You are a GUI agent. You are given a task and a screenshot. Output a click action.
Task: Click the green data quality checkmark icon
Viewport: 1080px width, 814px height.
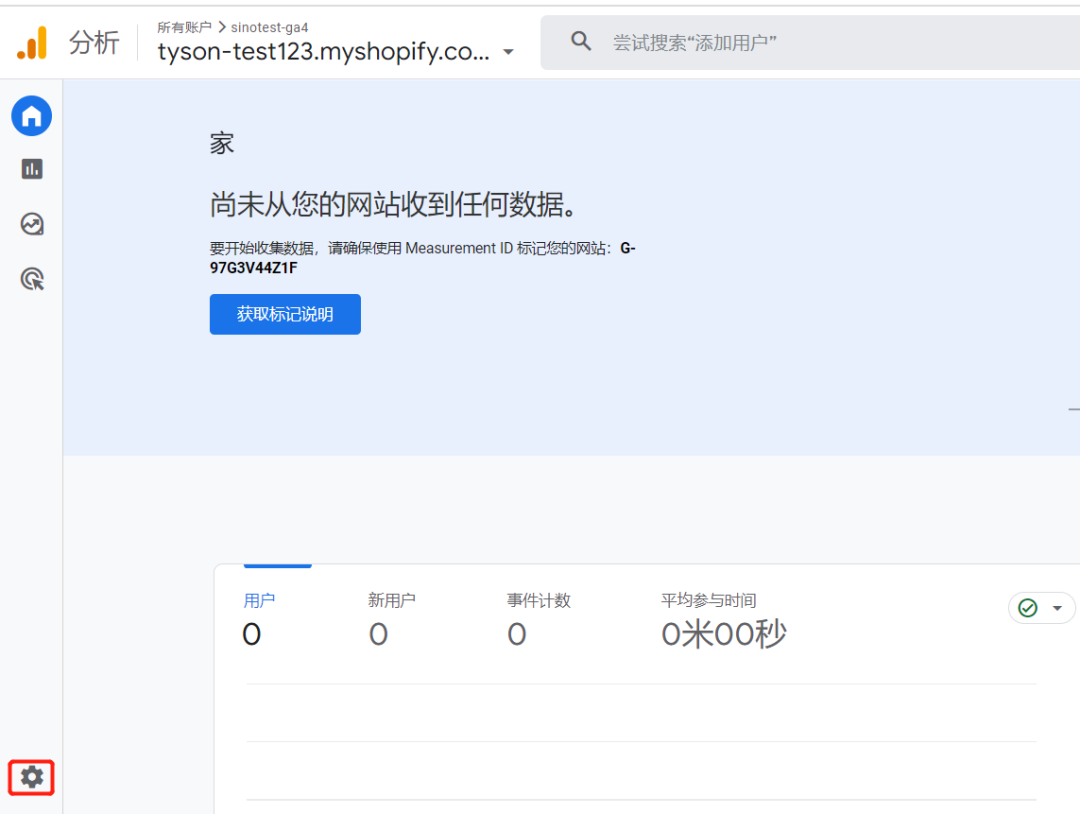pos(1027,608)
